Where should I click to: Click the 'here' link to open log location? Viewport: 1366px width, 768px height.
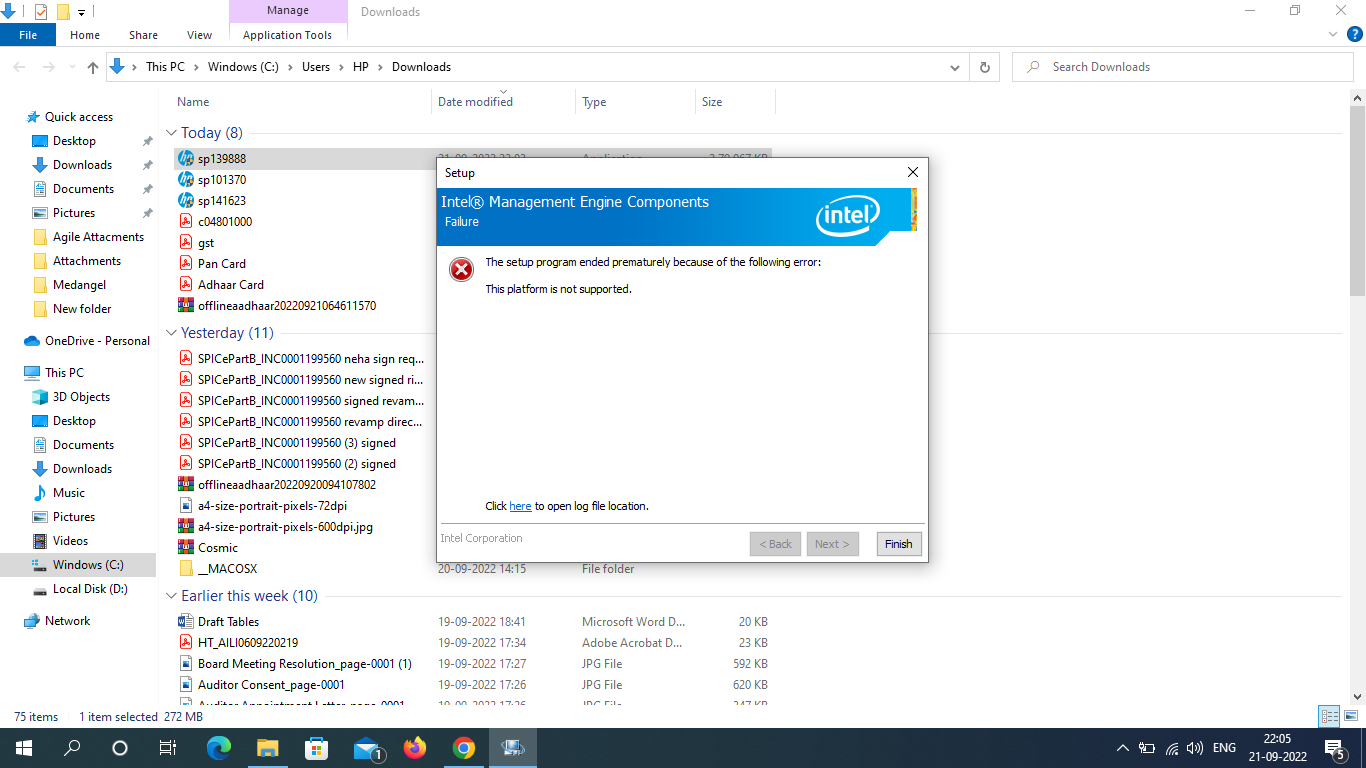[520, 505]
